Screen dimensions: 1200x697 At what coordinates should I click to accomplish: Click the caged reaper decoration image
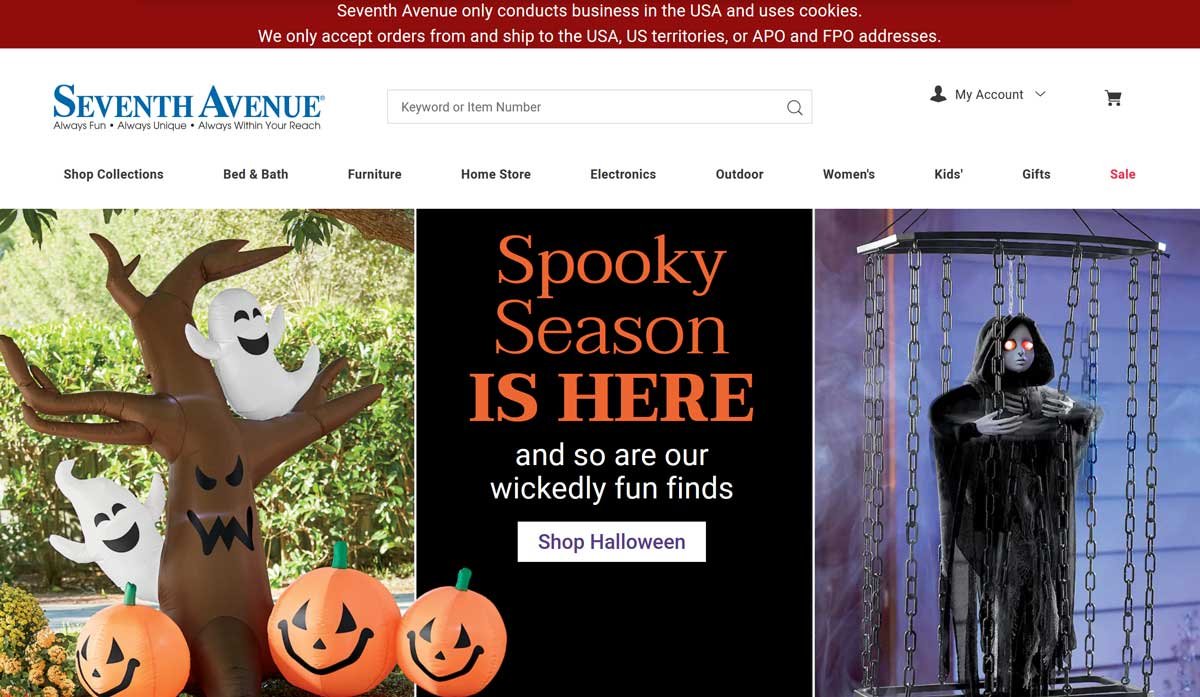click(x=1007, y=453)
